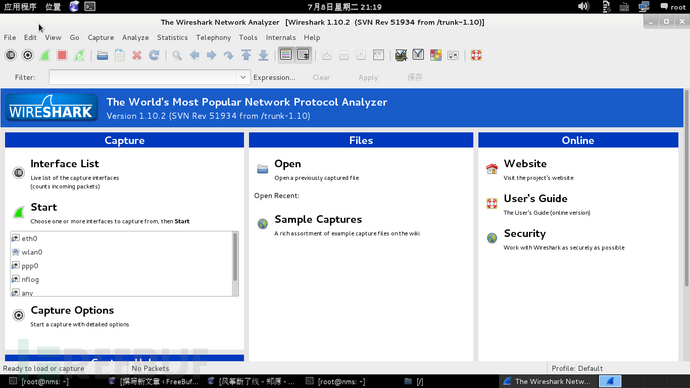The height and width of the screenshot is (388, 690).
Task: Click the restart capture toolbar icon
Action: [x=79, y=55]
